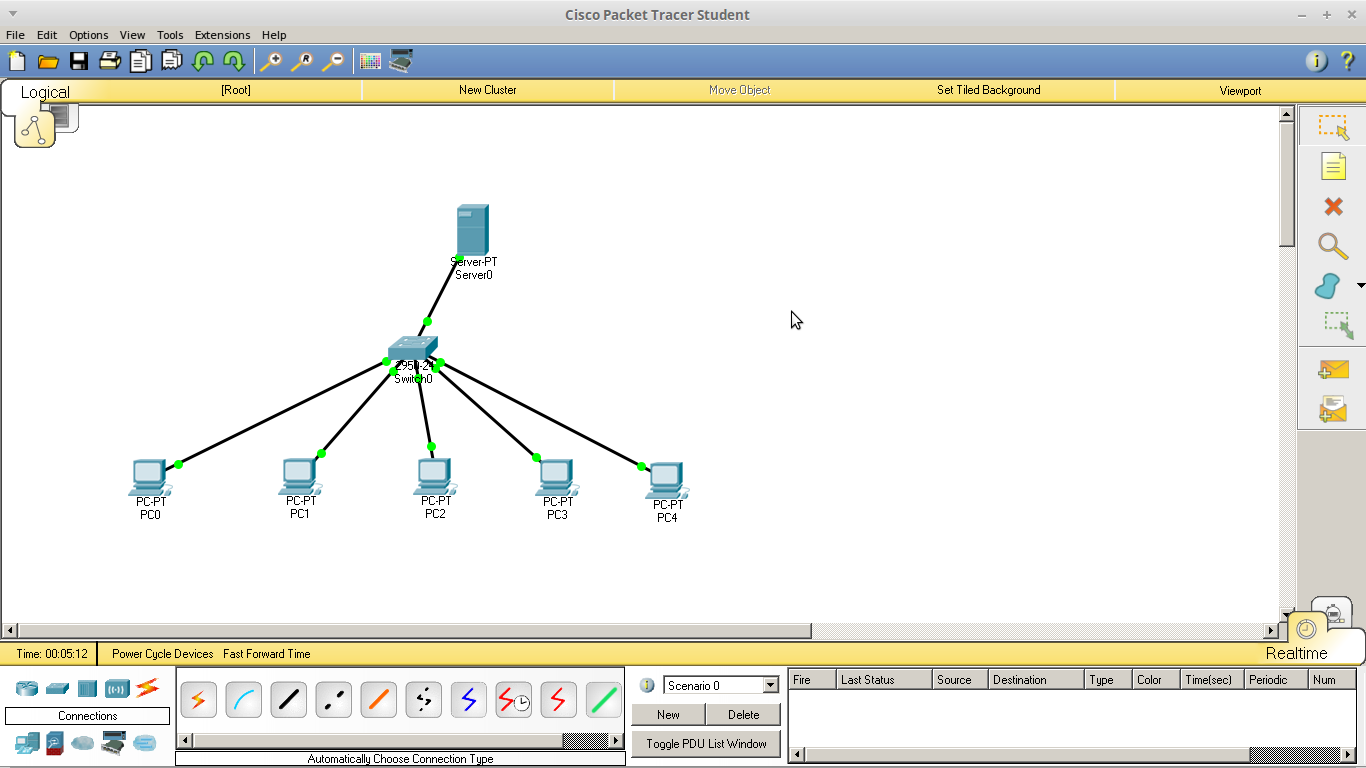Screen dimensions: 1366x768
Task: Pick the Serial DCE clock cable
Action: (x=513, y=700)
